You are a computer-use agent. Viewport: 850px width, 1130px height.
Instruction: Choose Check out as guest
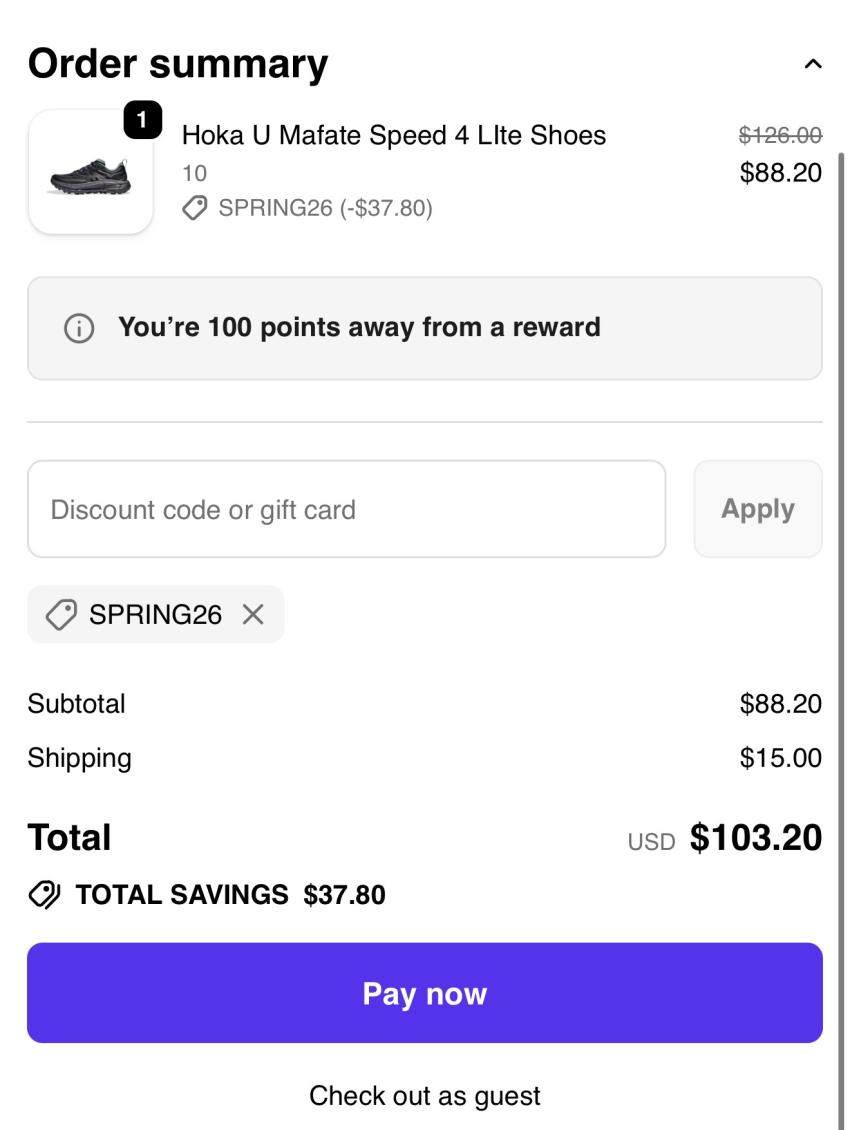click(x=425, y=1095)
